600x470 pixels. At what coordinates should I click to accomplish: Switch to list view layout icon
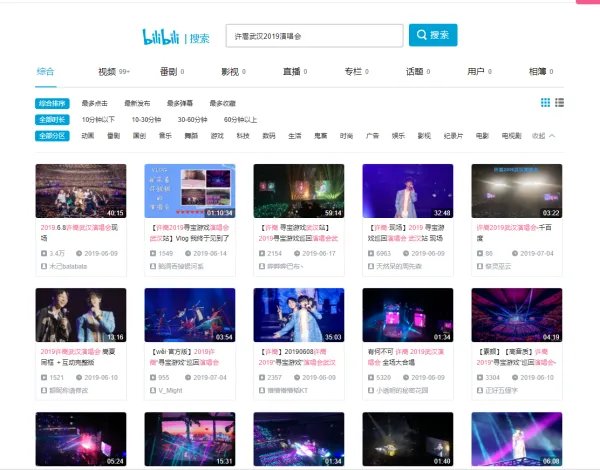[x=559, y=103]
